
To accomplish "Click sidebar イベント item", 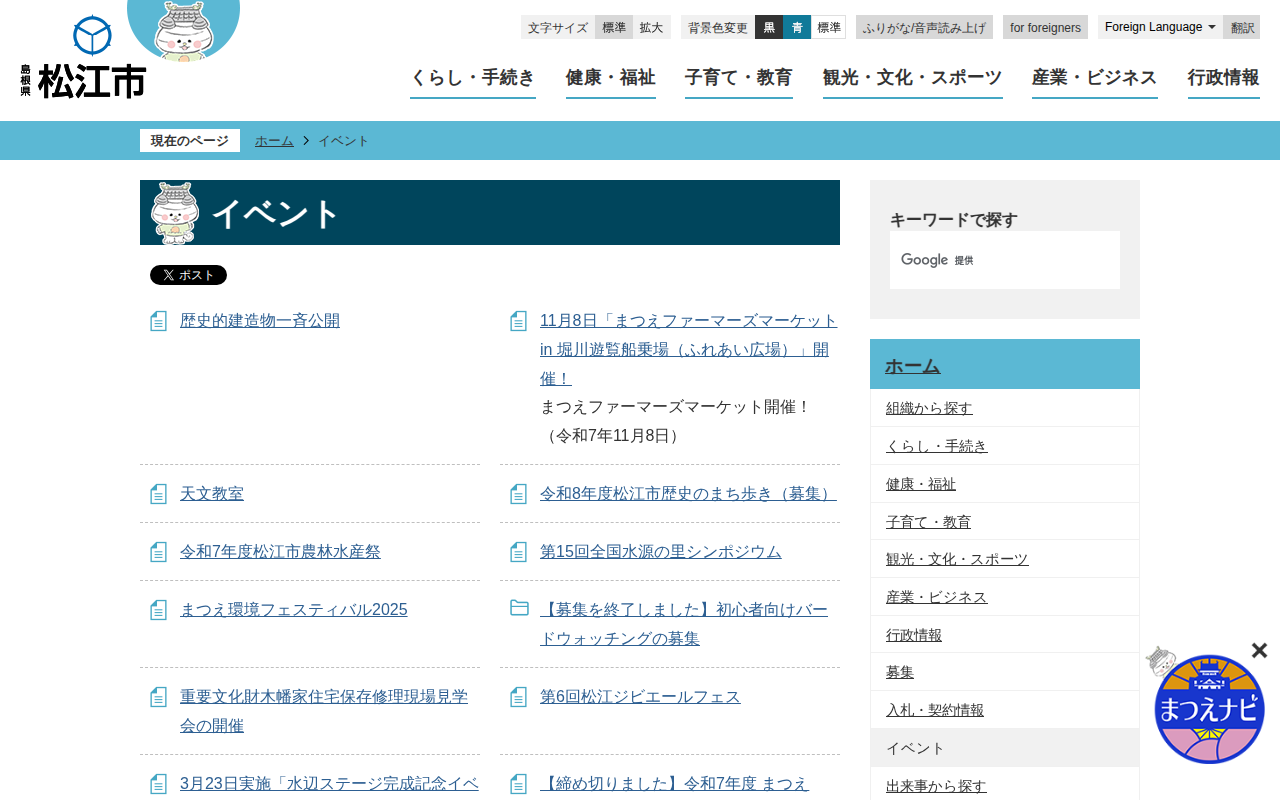I will click(1005, 748).
